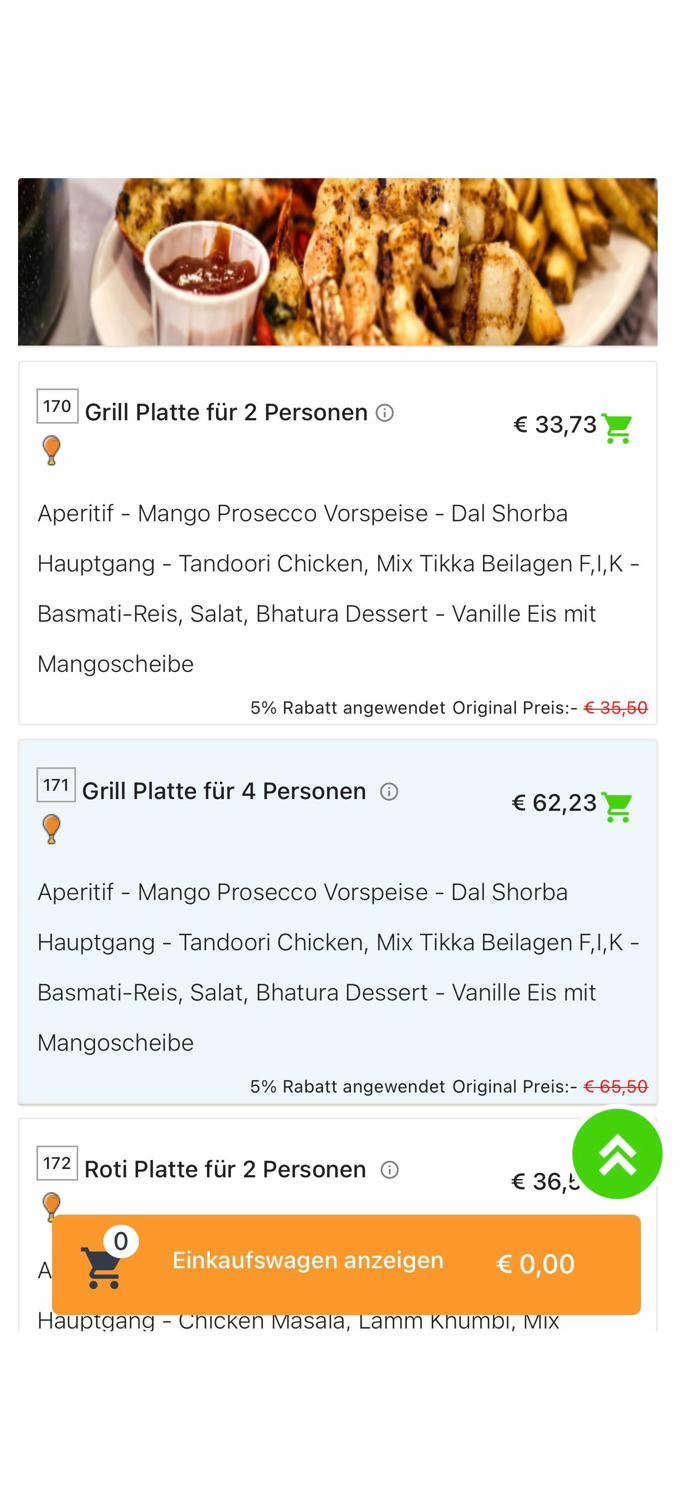
Task: Open info for Roti Platte für 2 Personen
Action: click(x=388, y=1169)
